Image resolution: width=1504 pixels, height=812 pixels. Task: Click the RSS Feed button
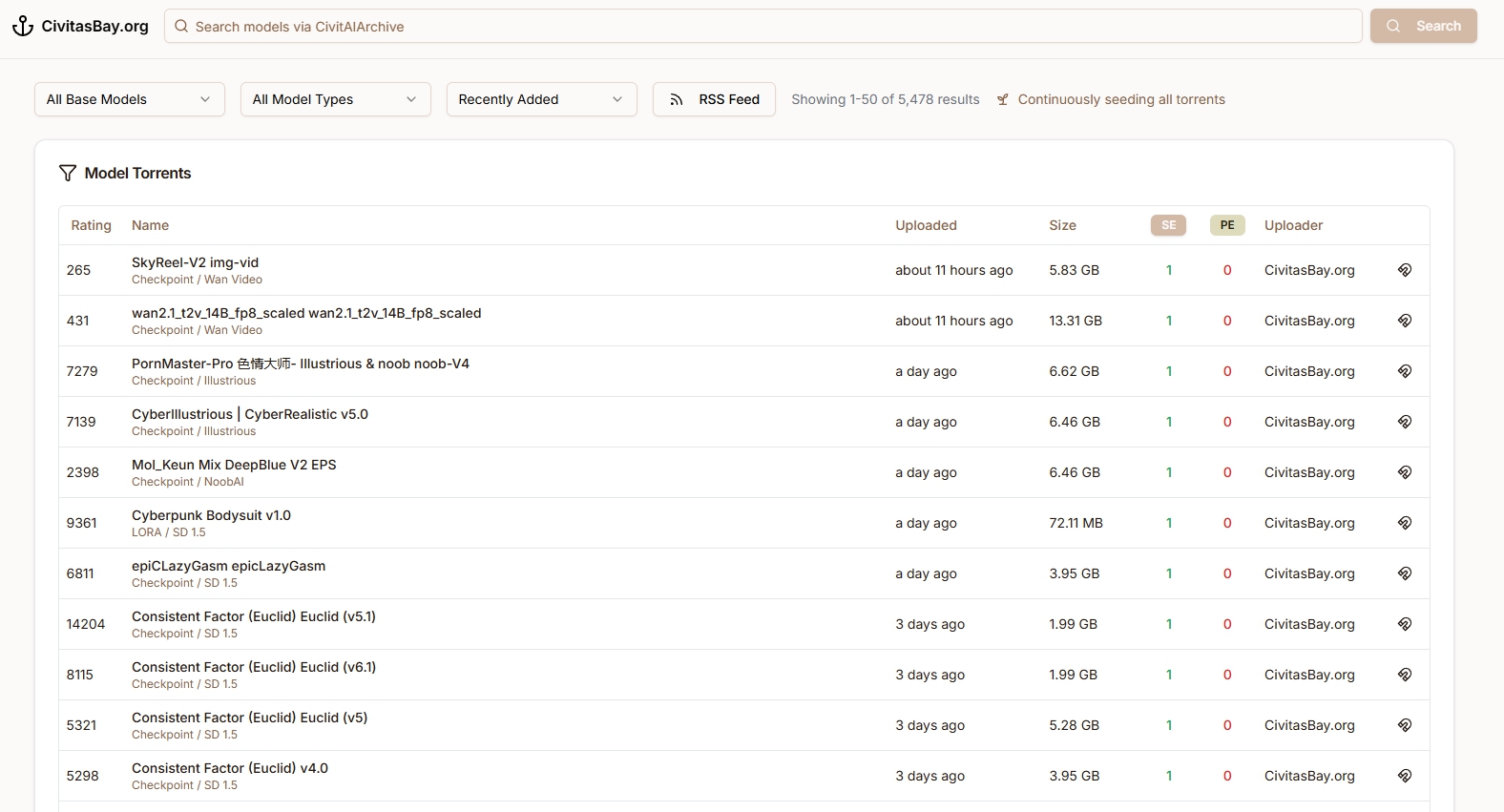pos(714,99)
